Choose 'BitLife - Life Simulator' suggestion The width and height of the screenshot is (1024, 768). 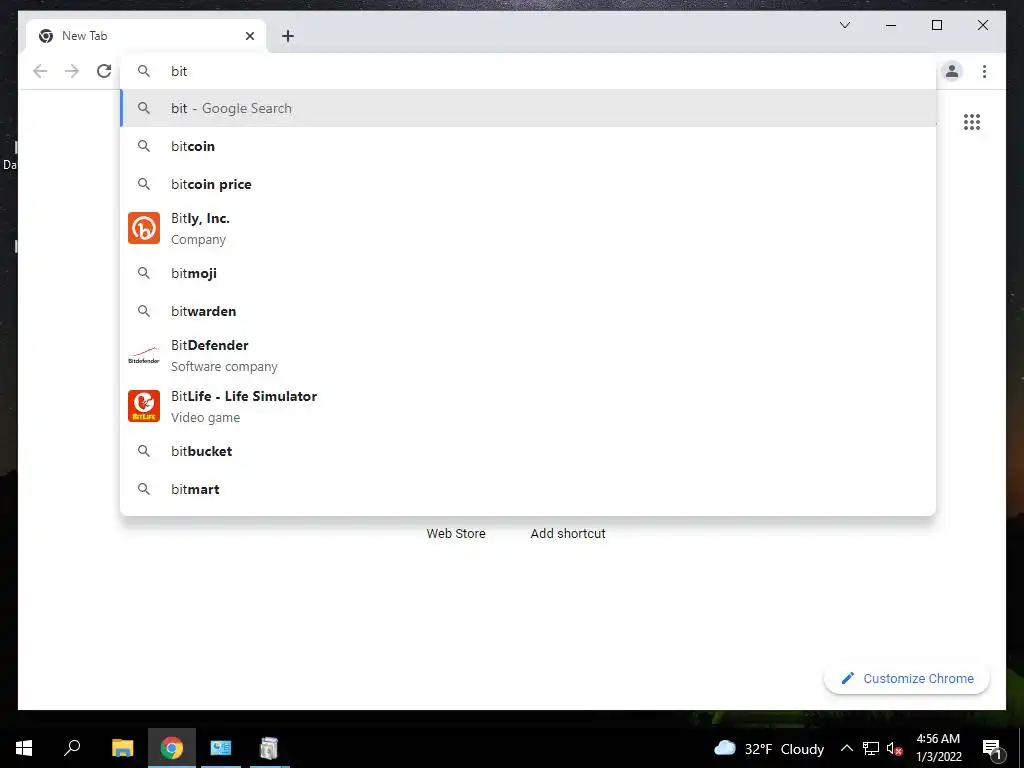(528, 406)
